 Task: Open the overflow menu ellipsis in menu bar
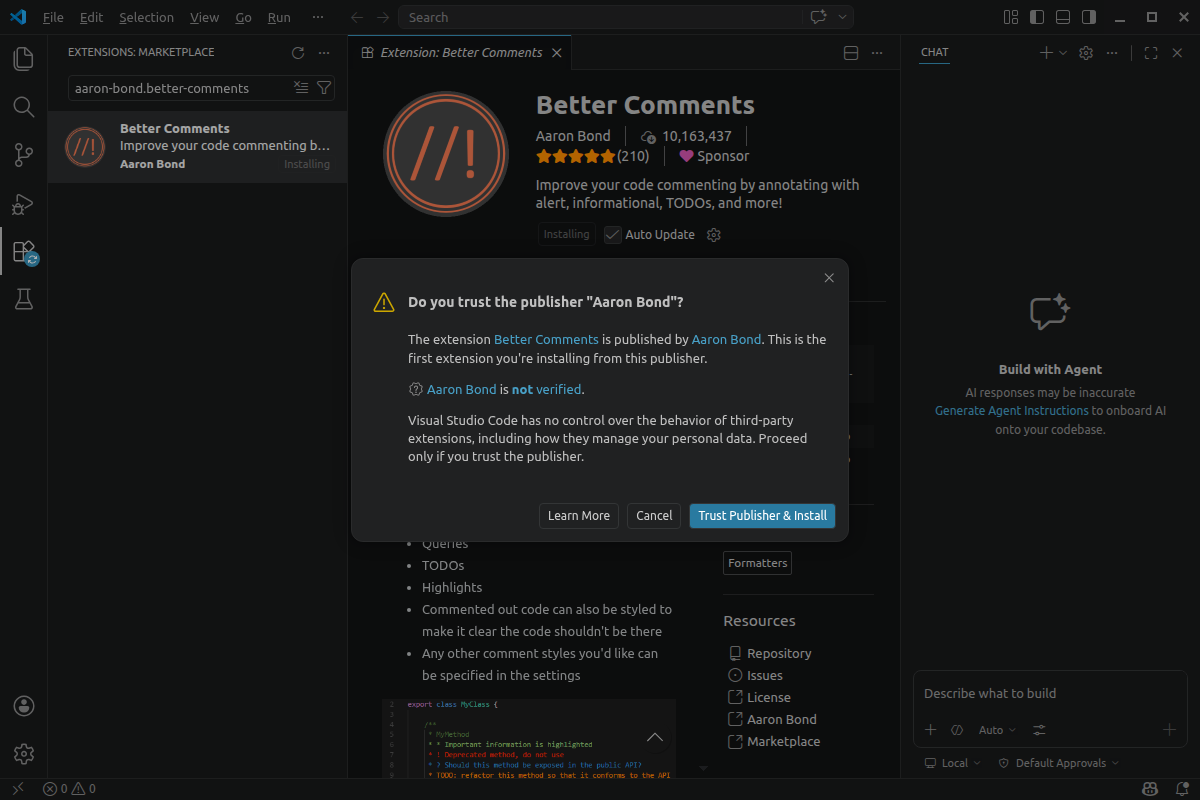click(x=318, y=17)
